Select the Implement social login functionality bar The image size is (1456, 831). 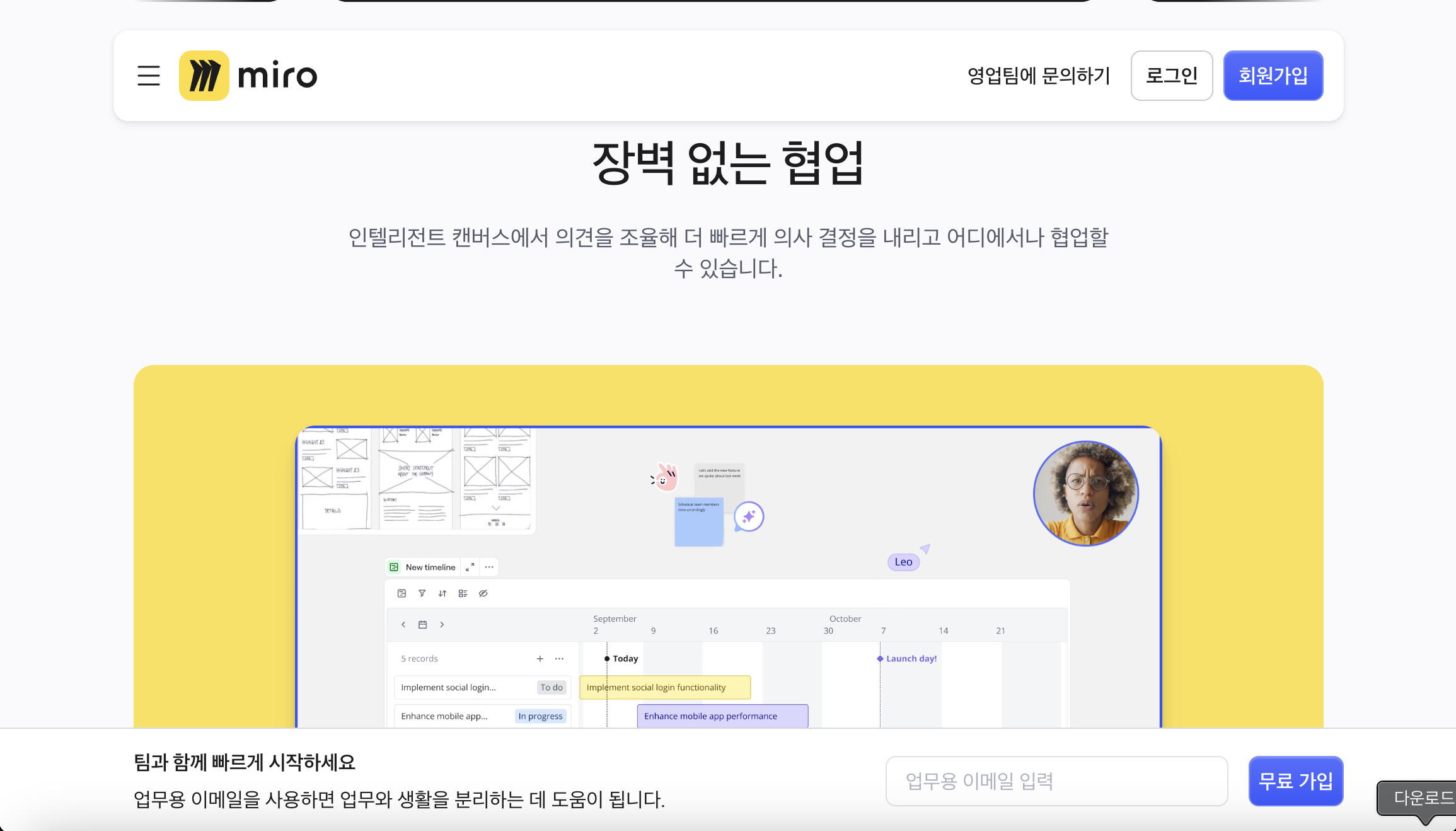665,687
